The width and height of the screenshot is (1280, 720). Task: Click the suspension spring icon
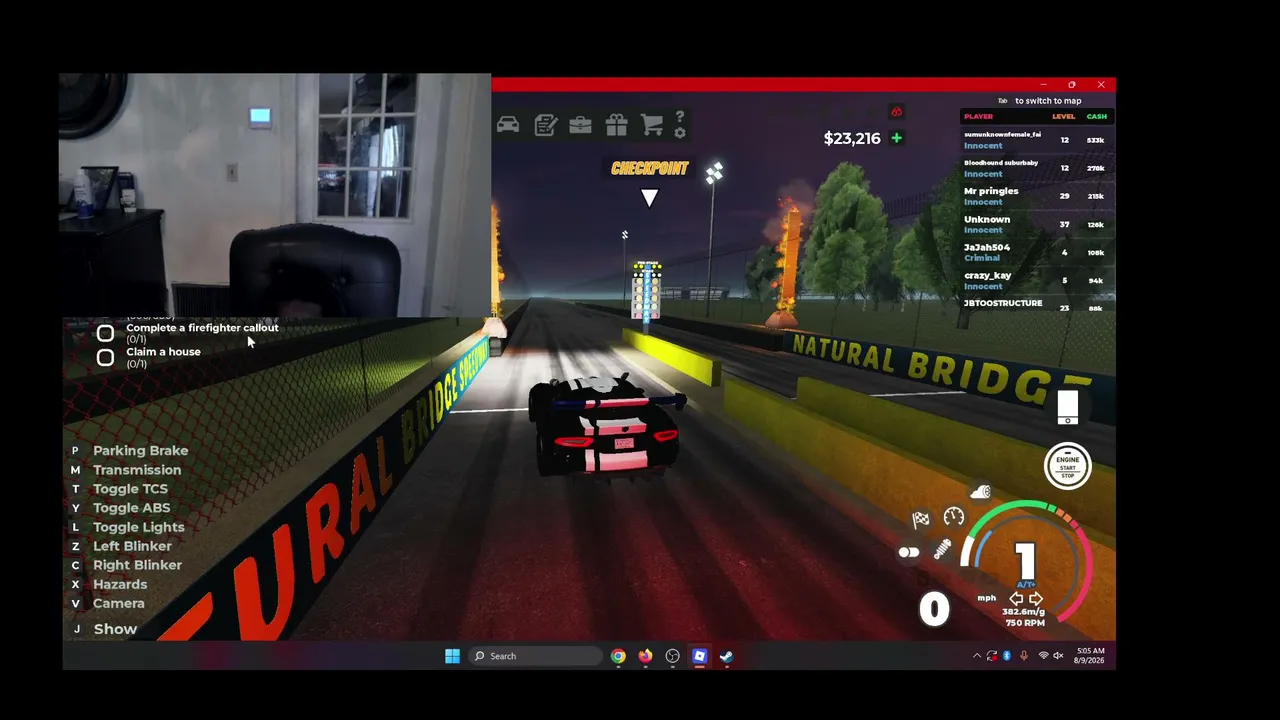coord(942,549)
